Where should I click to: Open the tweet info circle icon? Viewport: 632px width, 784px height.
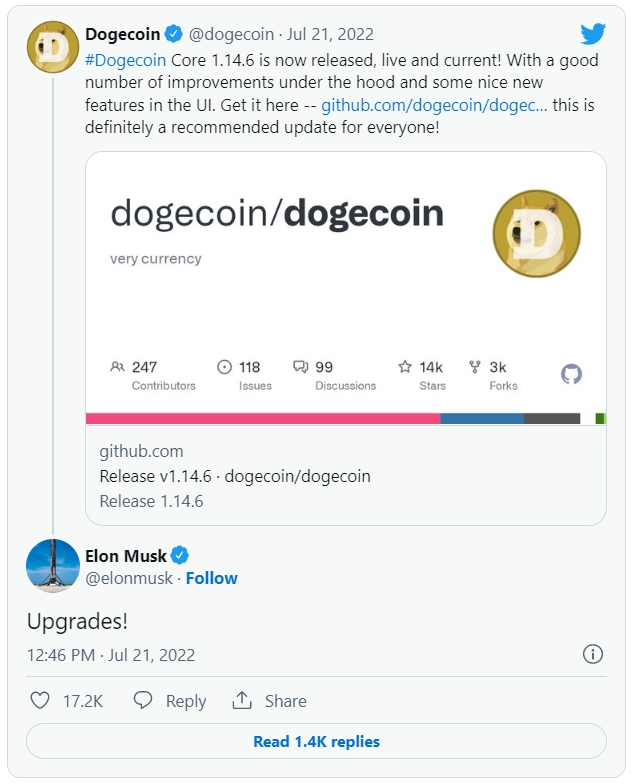tap(592, 654)
